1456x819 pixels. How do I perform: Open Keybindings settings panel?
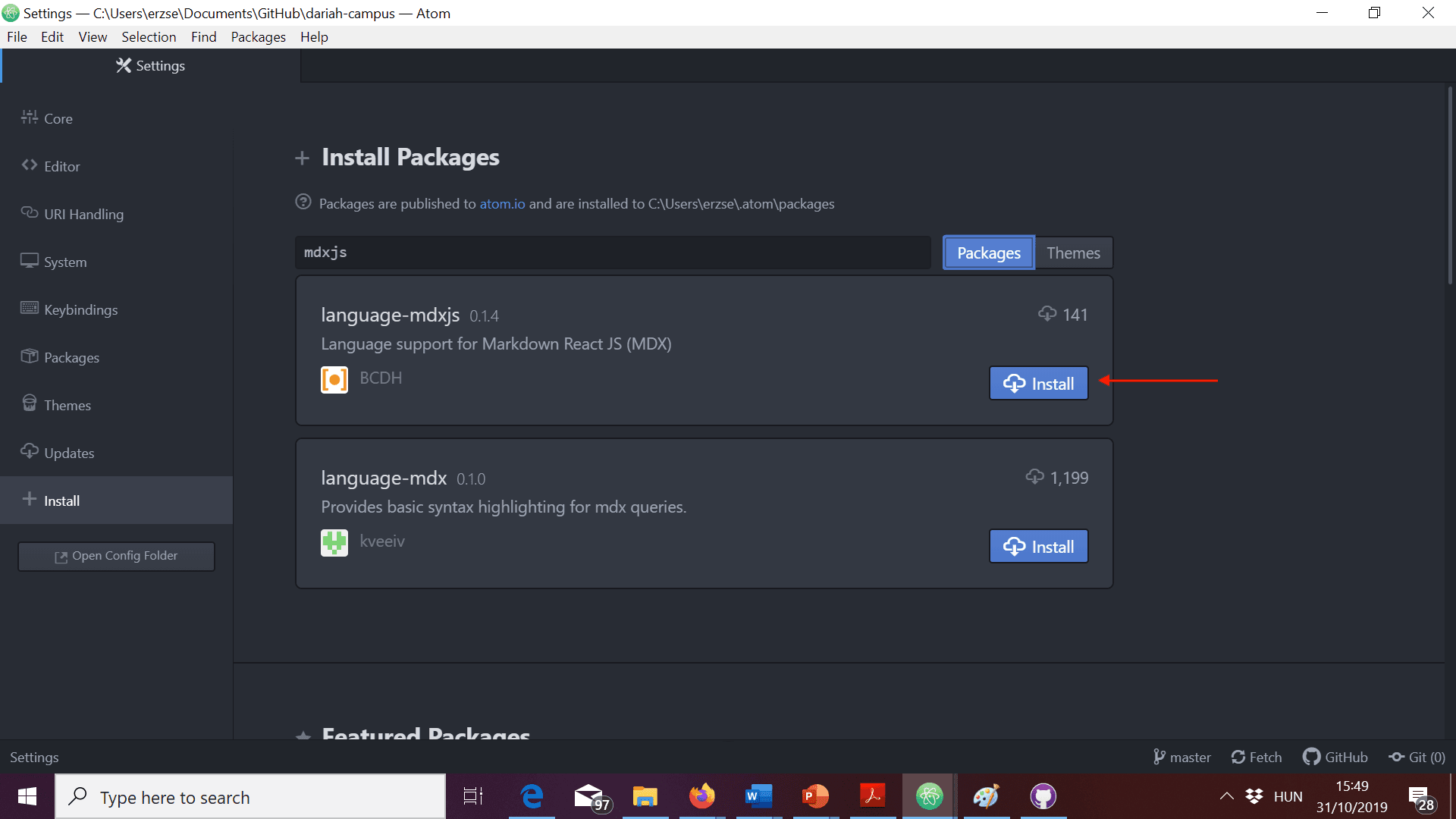click(80, 309)
